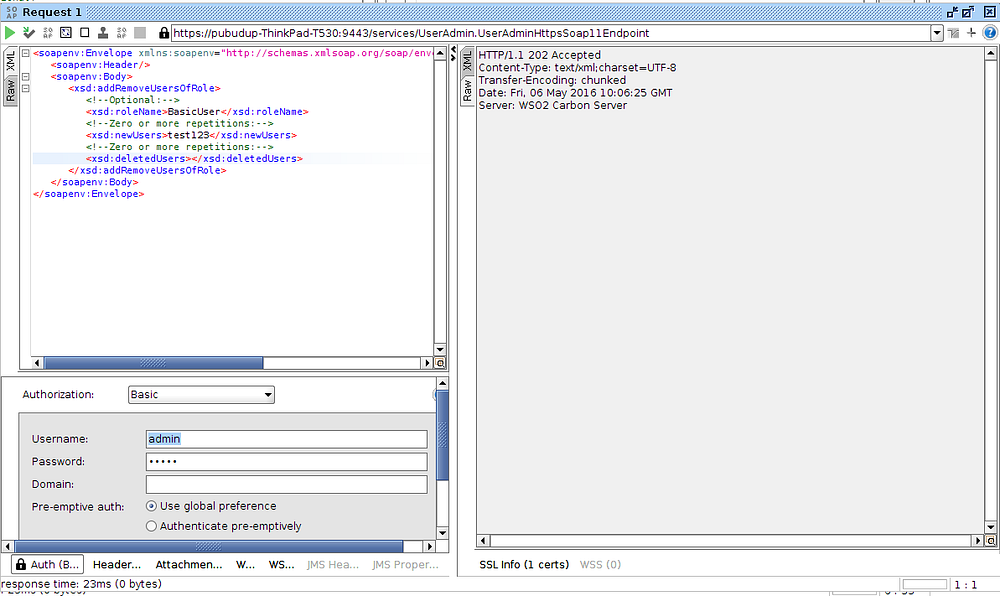Image resolution: width=1000 pixels, height=596 pixels.
Task: Click response time 23ms status text
Action: 82,584
